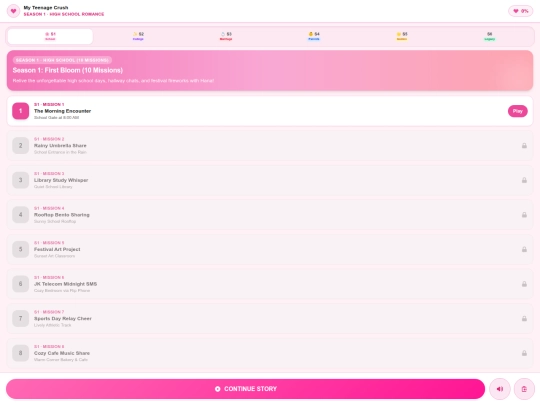This screenshot has height=405, width=540.
Task: Switch to the S2 College tab
Action: [138, 36]
